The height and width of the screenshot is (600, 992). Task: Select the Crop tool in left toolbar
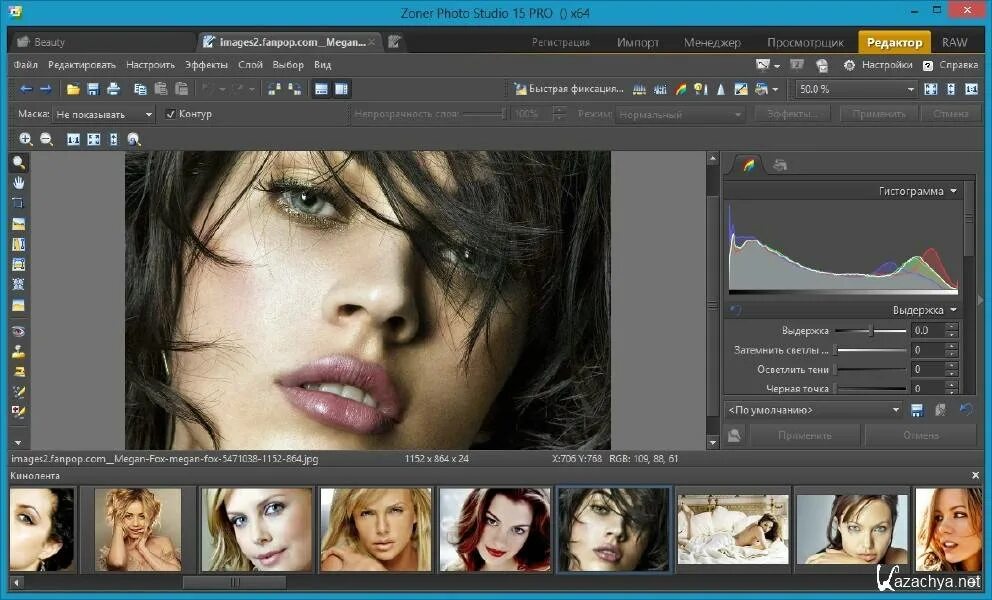[x=18, y=203]
